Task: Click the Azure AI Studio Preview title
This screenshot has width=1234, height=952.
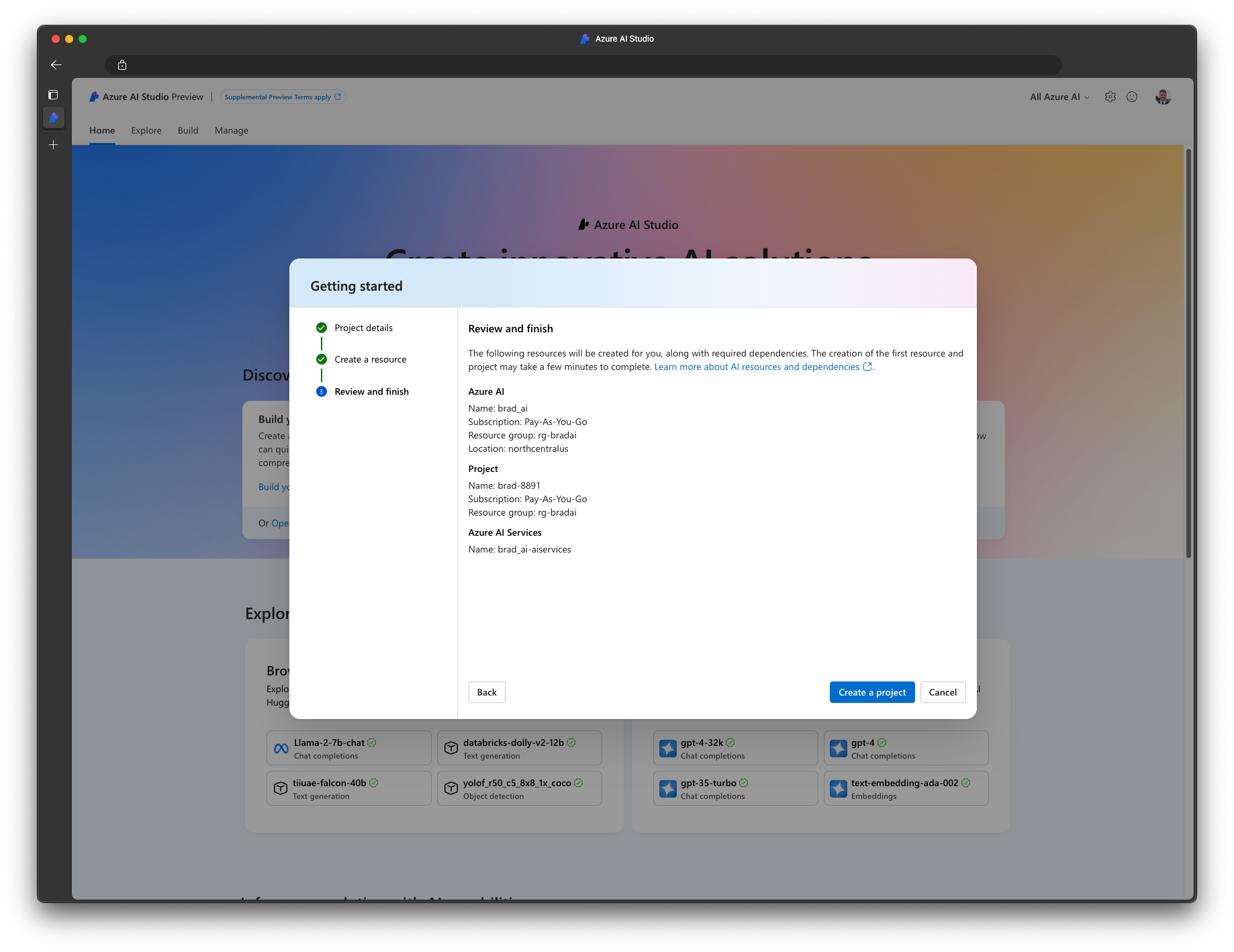Action: (153, 97)
